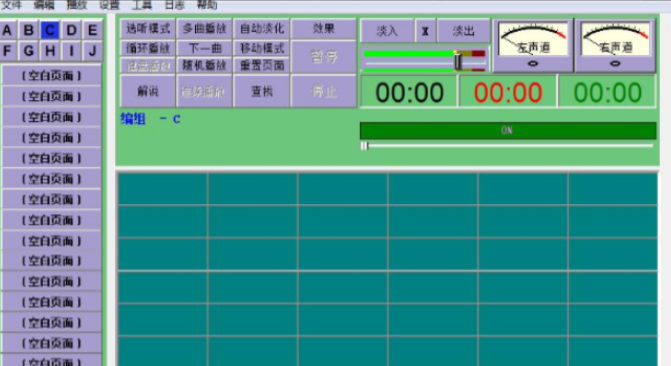Toggle 自动淡化 auto fade

[262, 29]
